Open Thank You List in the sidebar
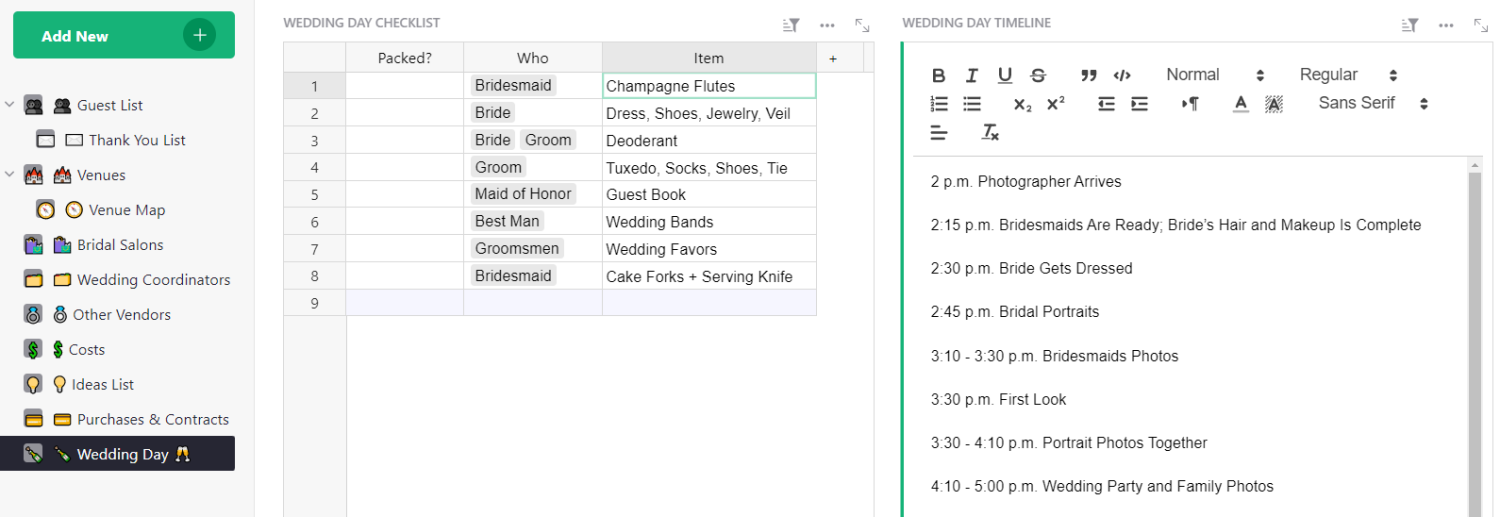 click(x=137, y=140)
